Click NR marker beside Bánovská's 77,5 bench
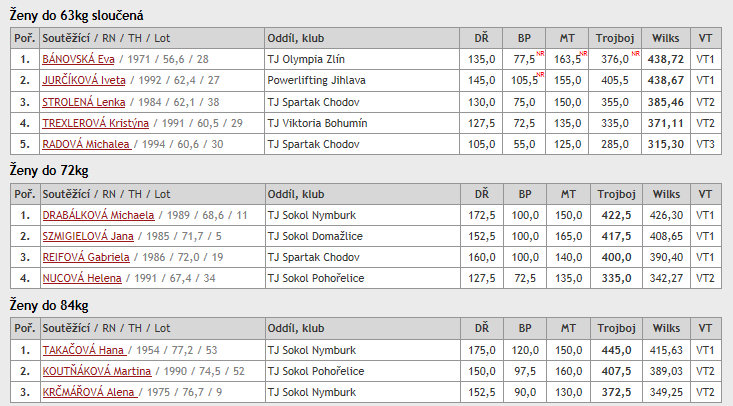This screenshot has width=733, height=406. (540, 54)
